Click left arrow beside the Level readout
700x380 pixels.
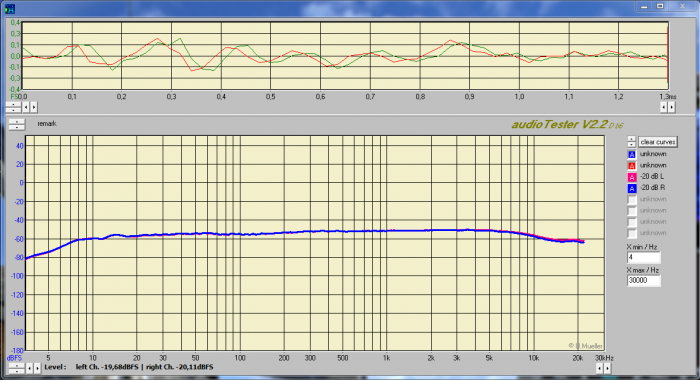pos(29,368)
